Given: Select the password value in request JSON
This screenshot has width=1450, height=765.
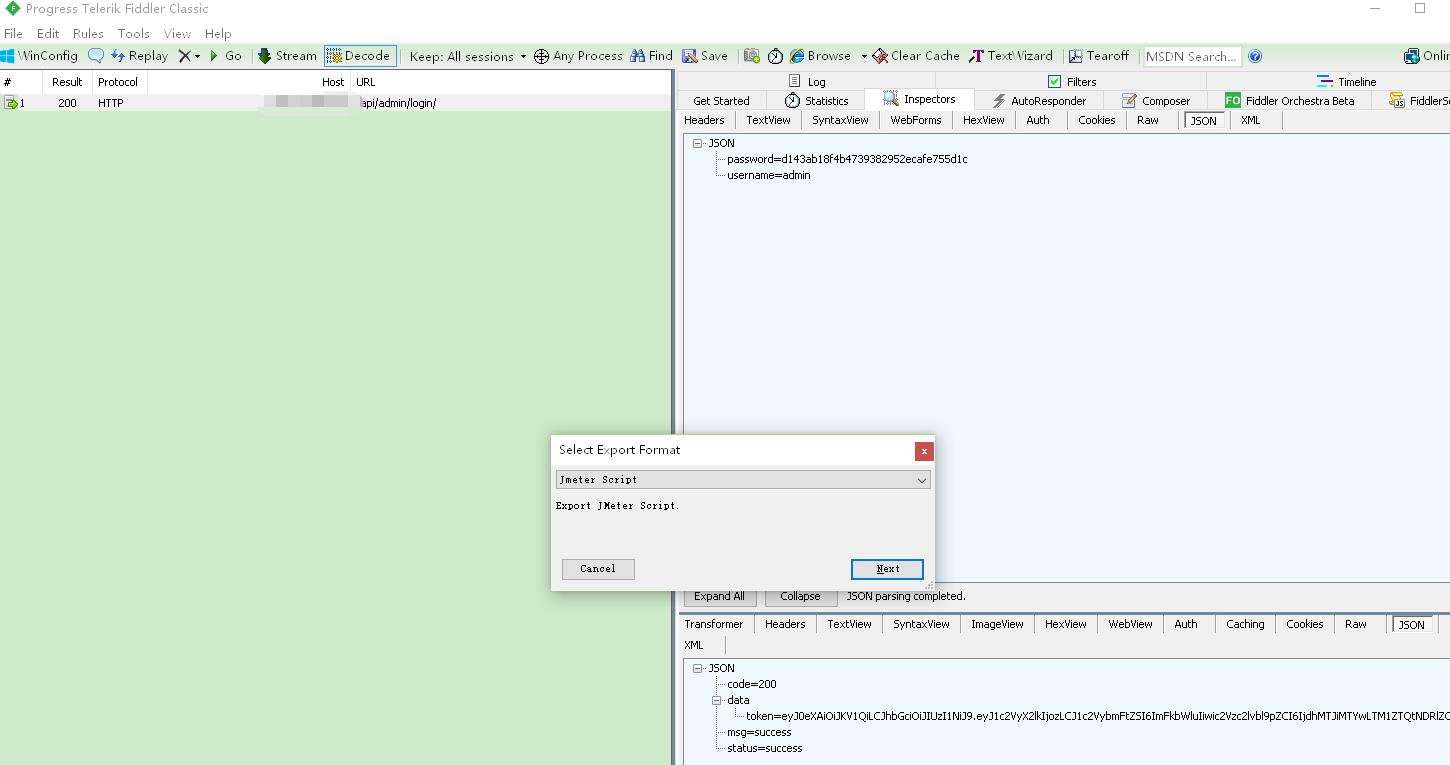Looking at the screenshot, I should pos(847,159).
